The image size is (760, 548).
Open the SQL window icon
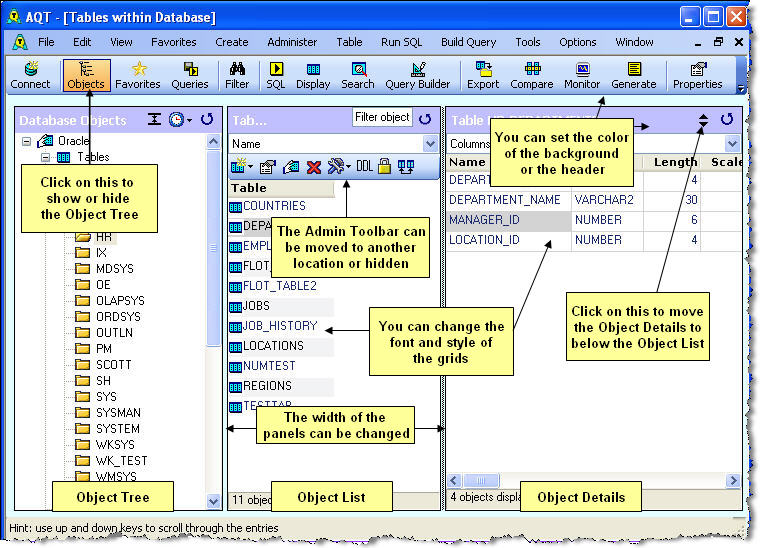(x=276, y=75)
